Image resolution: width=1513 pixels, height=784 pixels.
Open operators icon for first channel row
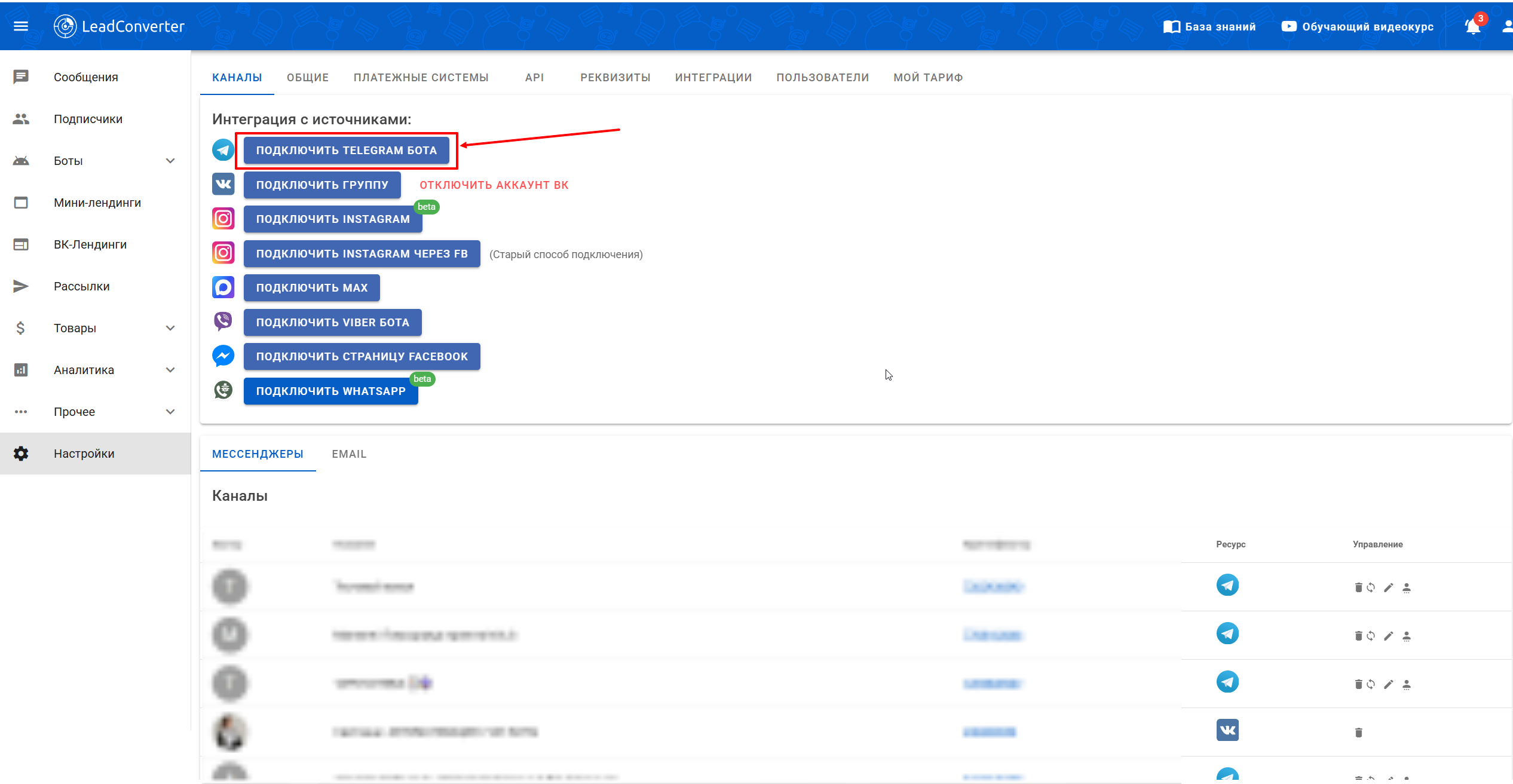pos(1407,587)
